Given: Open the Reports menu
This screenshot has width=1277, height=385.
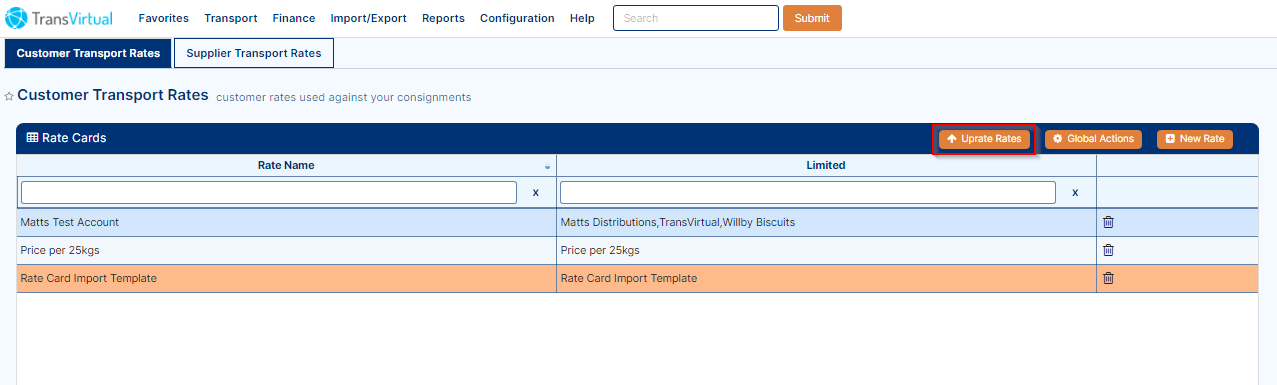Looking at the screenshot, I should click(443, 18).
